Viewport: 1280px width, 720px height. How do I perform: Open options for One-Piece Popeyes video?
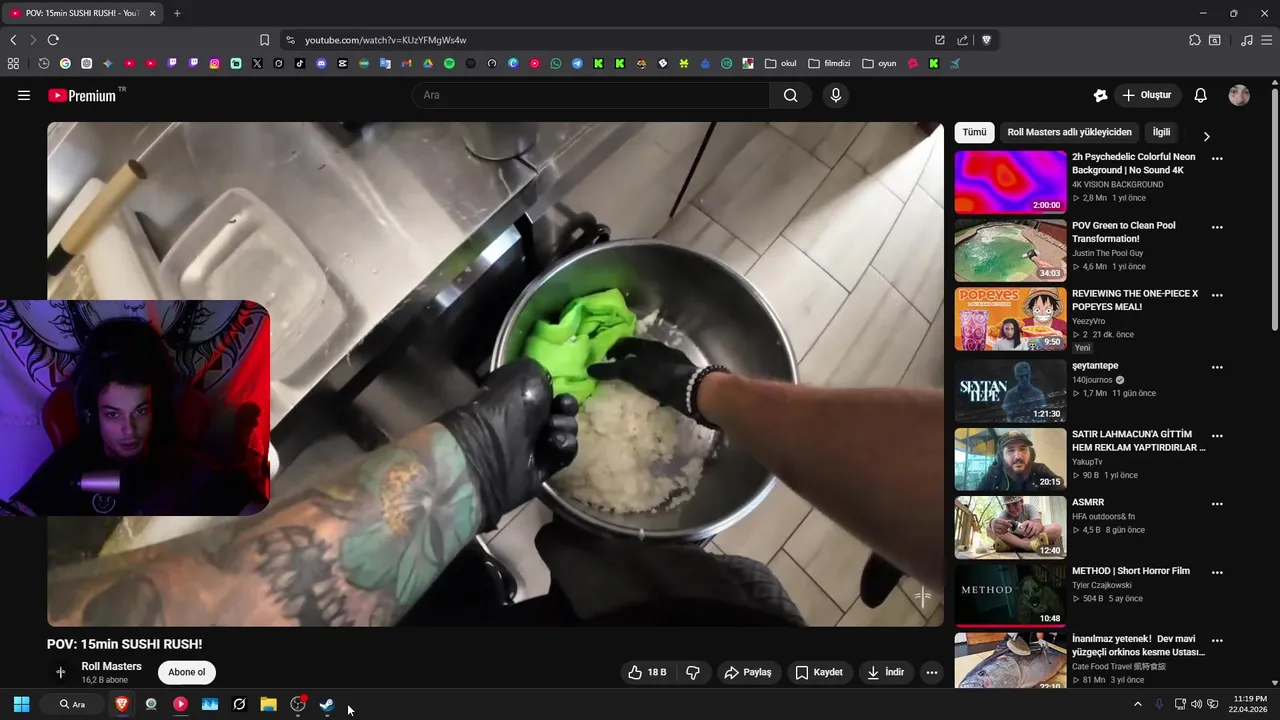tap(1217, 295)
